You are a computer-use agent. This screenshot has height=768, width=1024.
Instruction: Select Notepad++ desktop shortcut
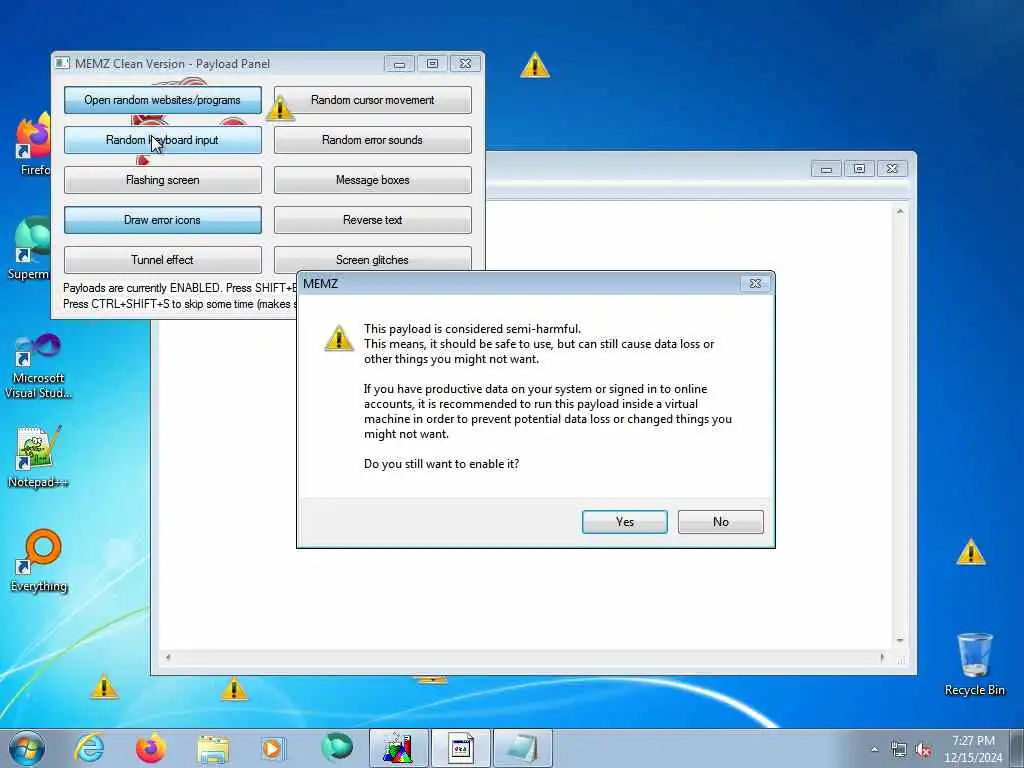click(x=38, y=456)
